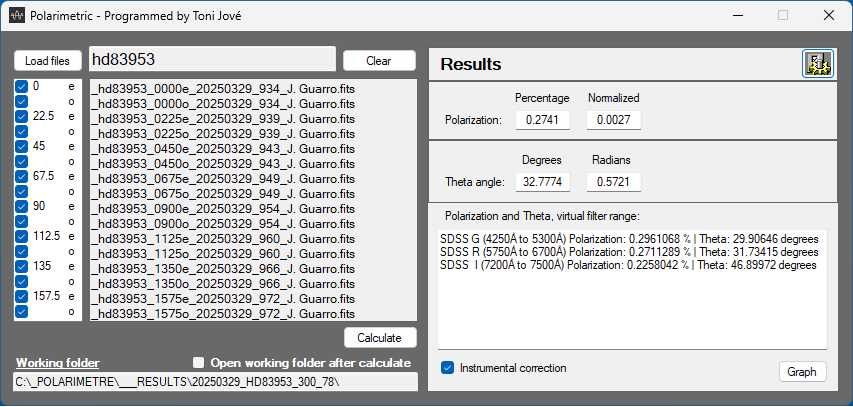Click the Theta Radians field 0.5721
The width and height of the screenshot is (853, 407).
614,182
